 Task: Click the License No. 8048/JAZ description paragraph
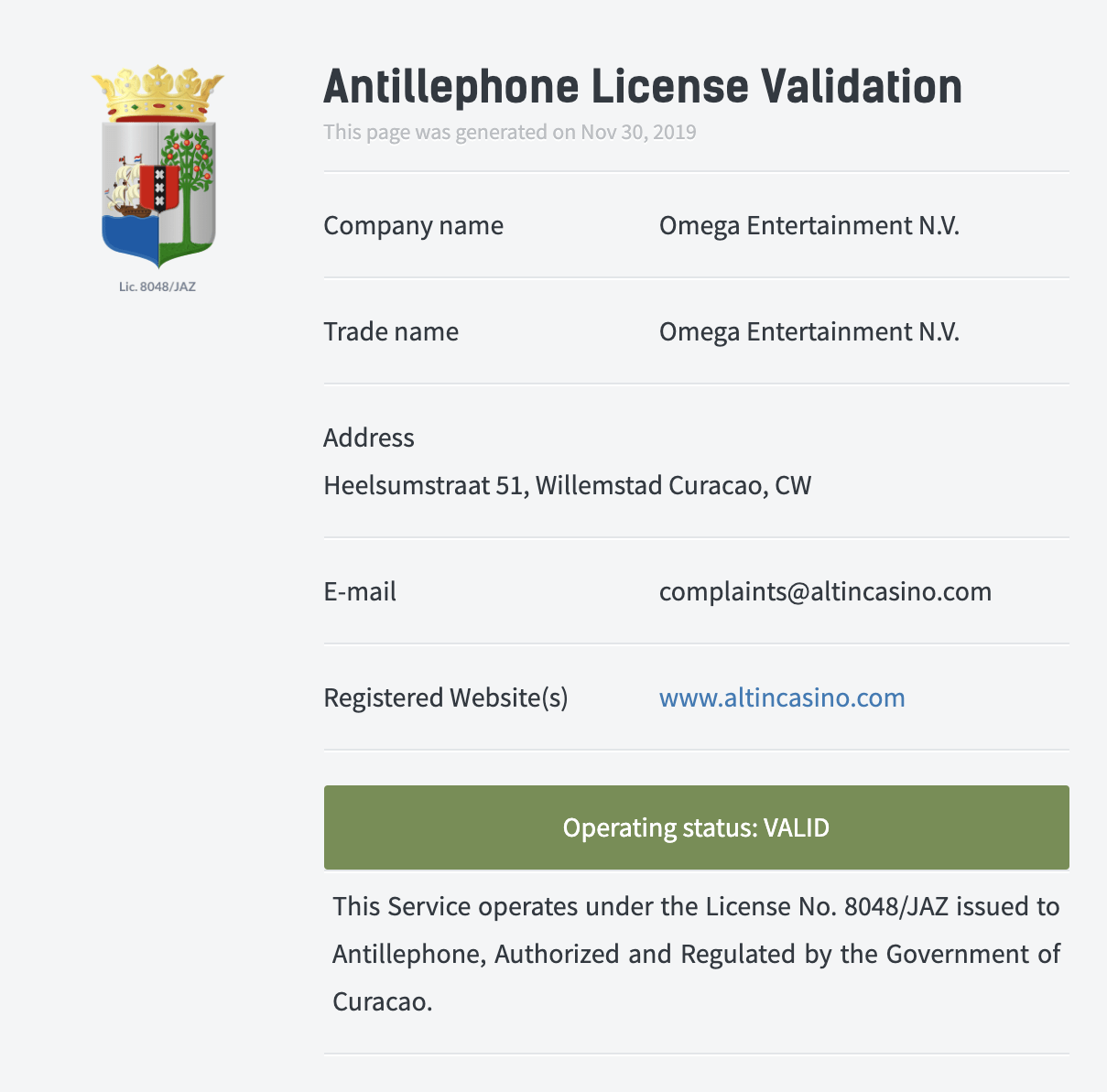point(697,954)
